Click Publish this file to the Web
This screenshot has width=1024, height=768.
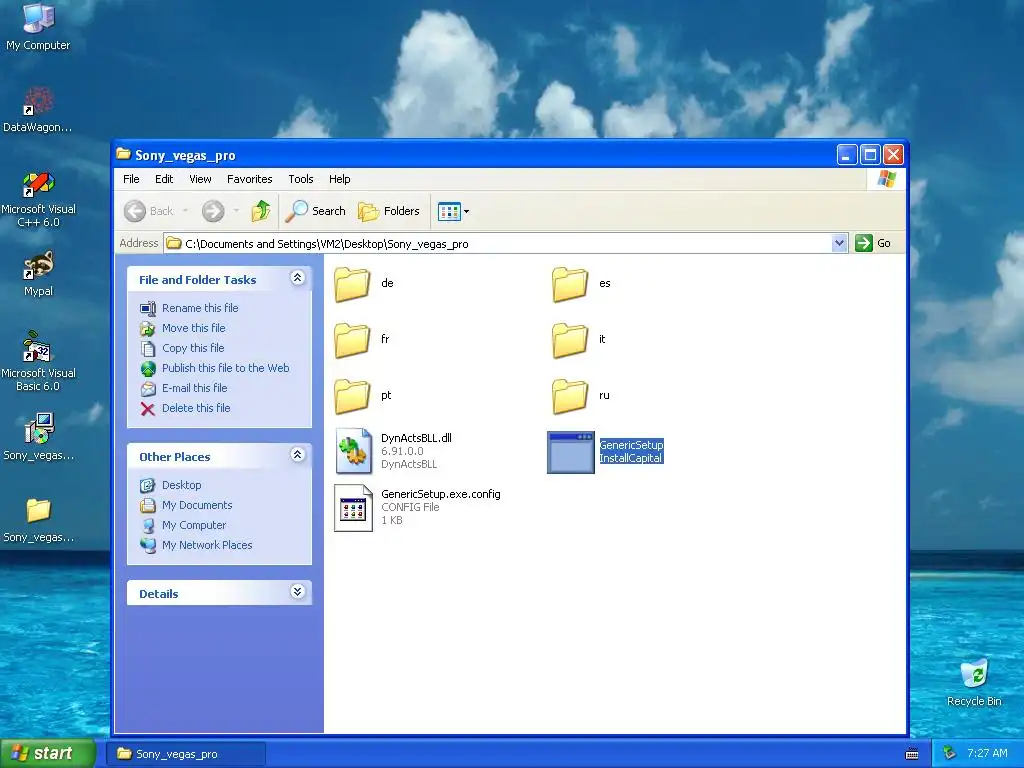[x=225, y=368]
